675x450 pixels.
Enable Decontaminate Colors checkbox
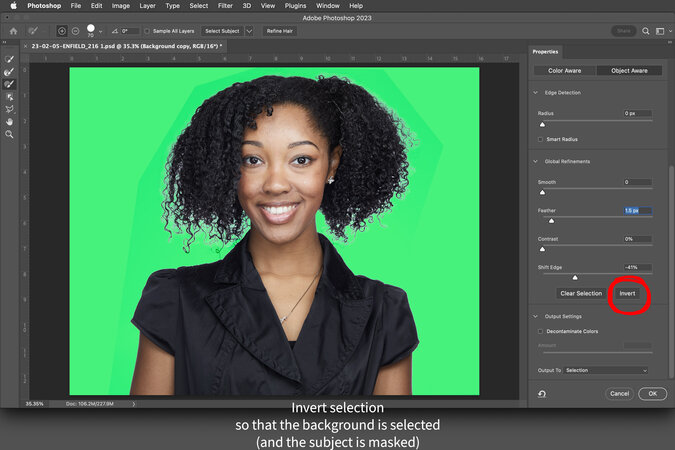(x=541, y=331)
